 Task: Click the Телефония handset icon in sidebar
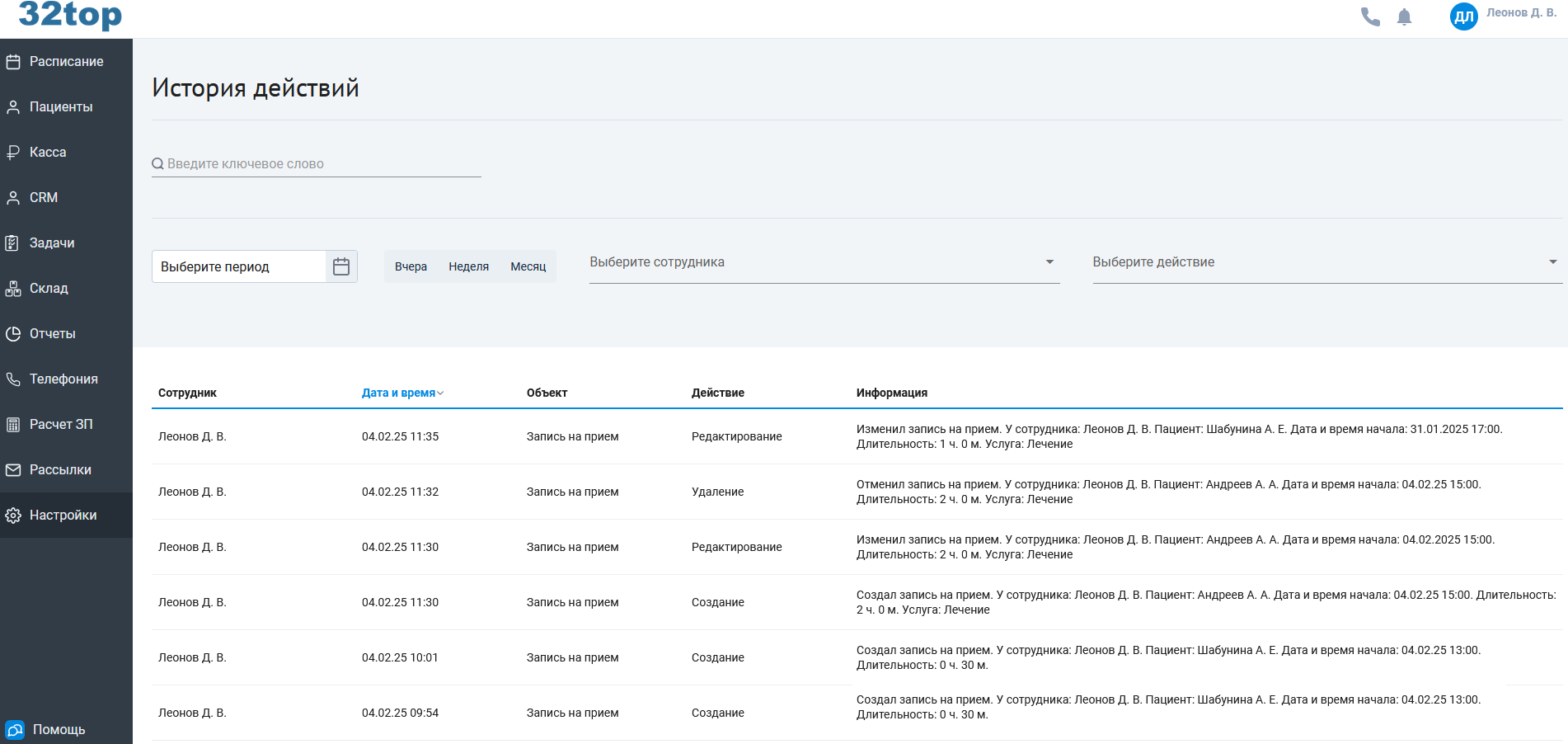pyautogui.click(x=13, y=379)
